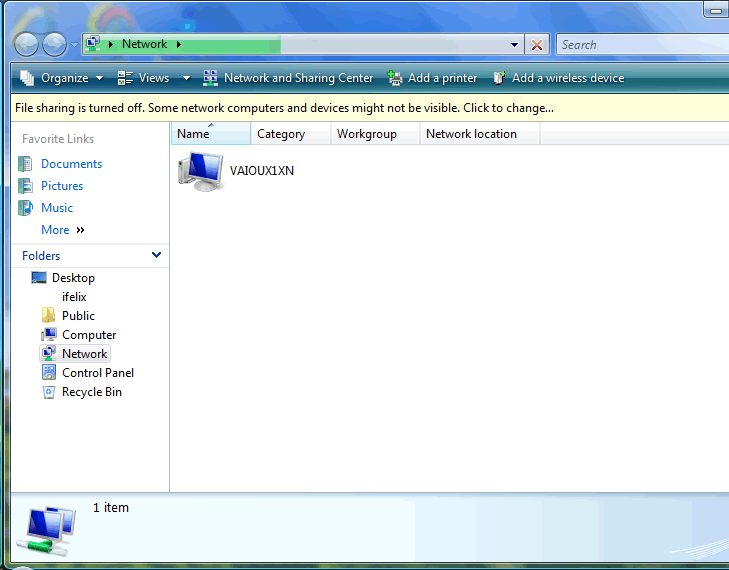Expand More favorite links
The width and height of the screenshot is (729, 570).
pyautogui.click(x=62, y=230)
